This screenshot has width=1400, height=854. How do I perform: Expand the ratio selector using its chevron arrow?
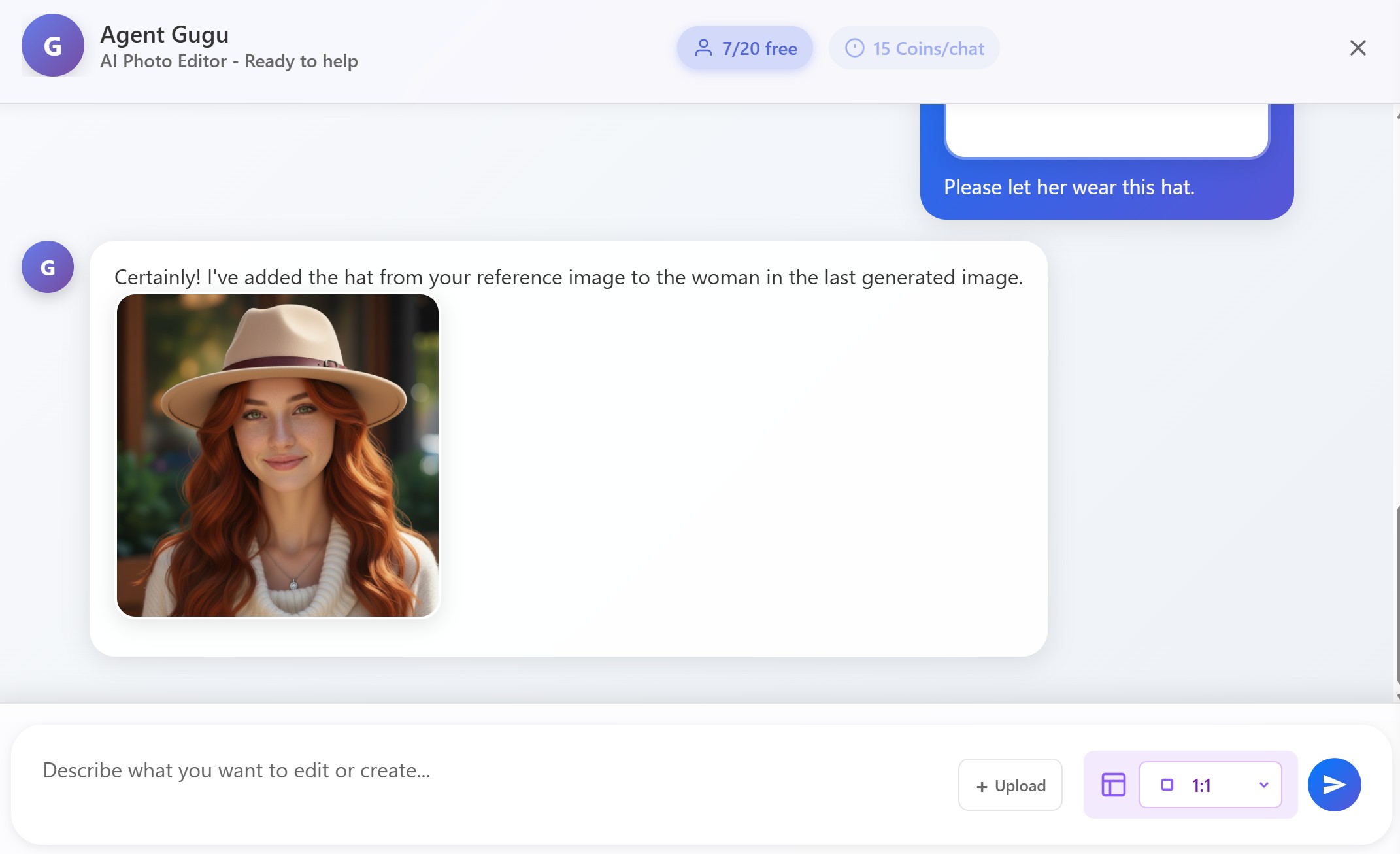tap(1263, 785)
